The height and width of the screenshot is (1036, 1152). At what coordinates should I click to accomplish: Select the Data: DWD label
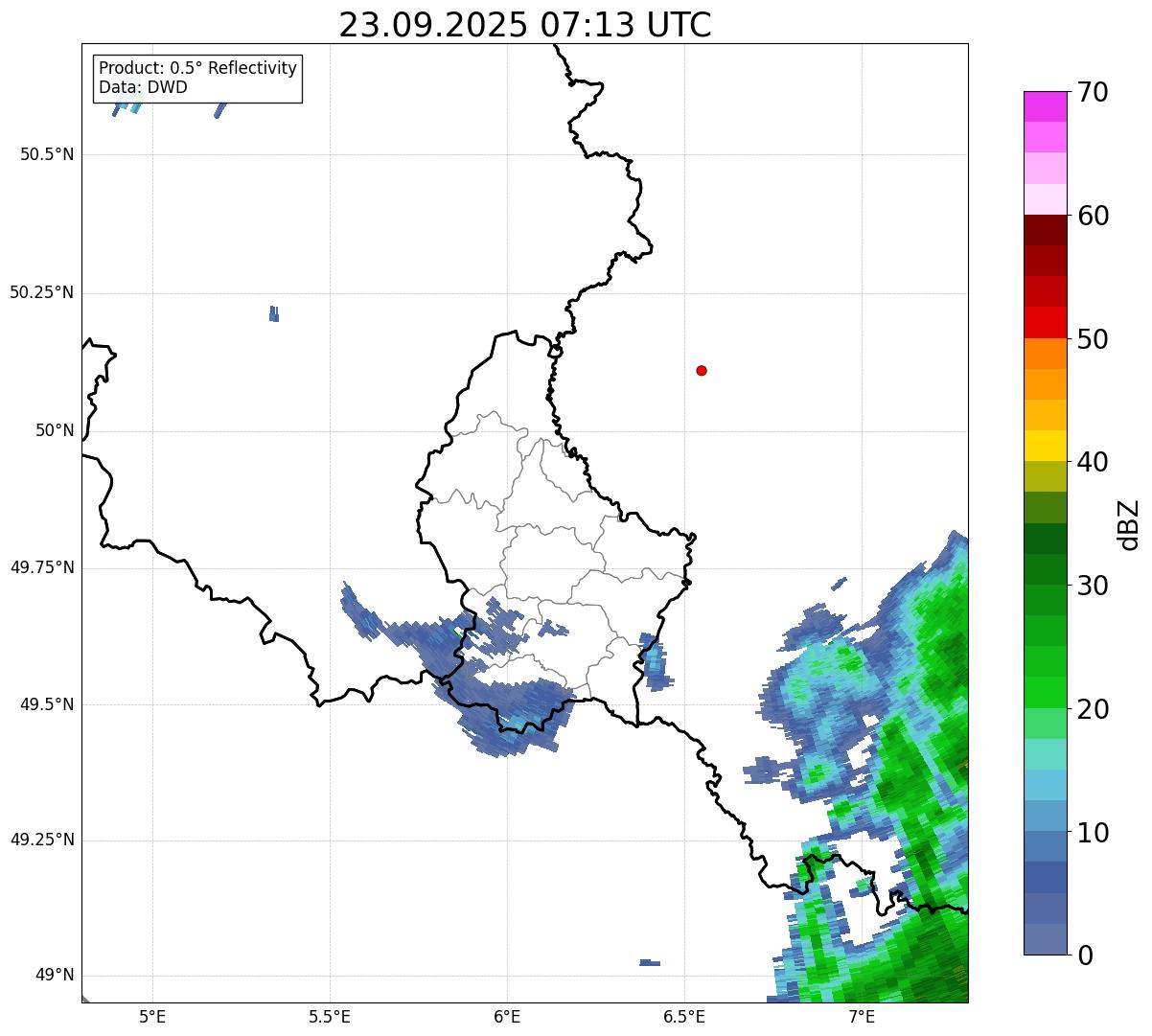(x=144, y=87)
